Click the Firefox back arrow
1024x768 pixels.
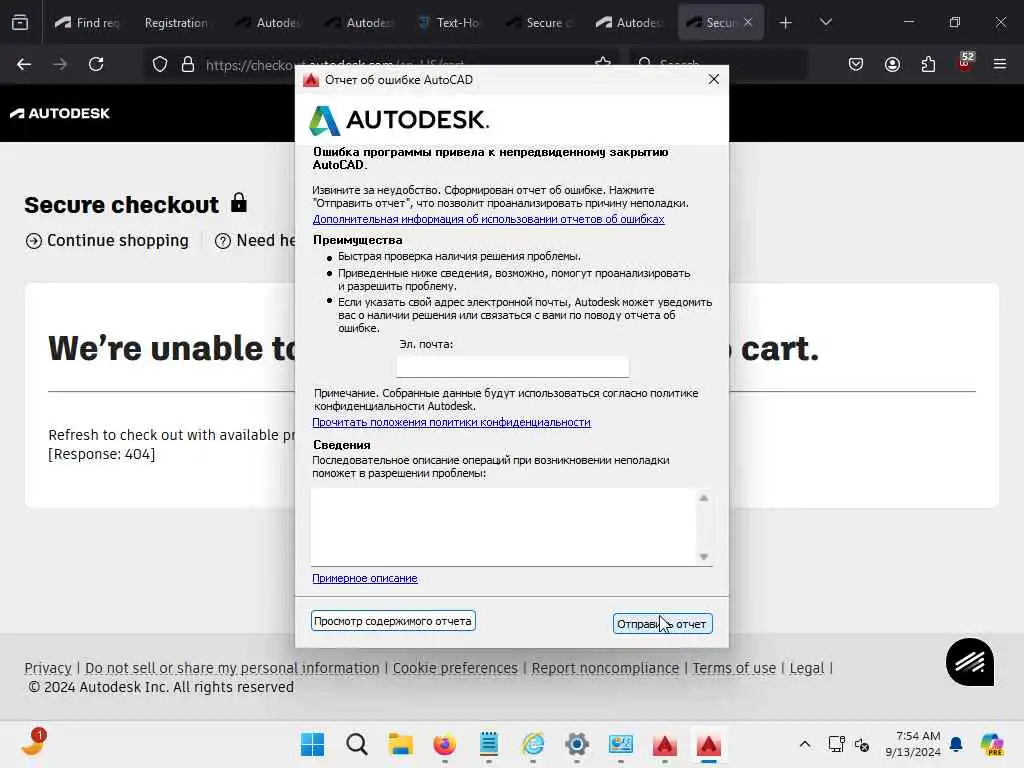coord(24,64)
